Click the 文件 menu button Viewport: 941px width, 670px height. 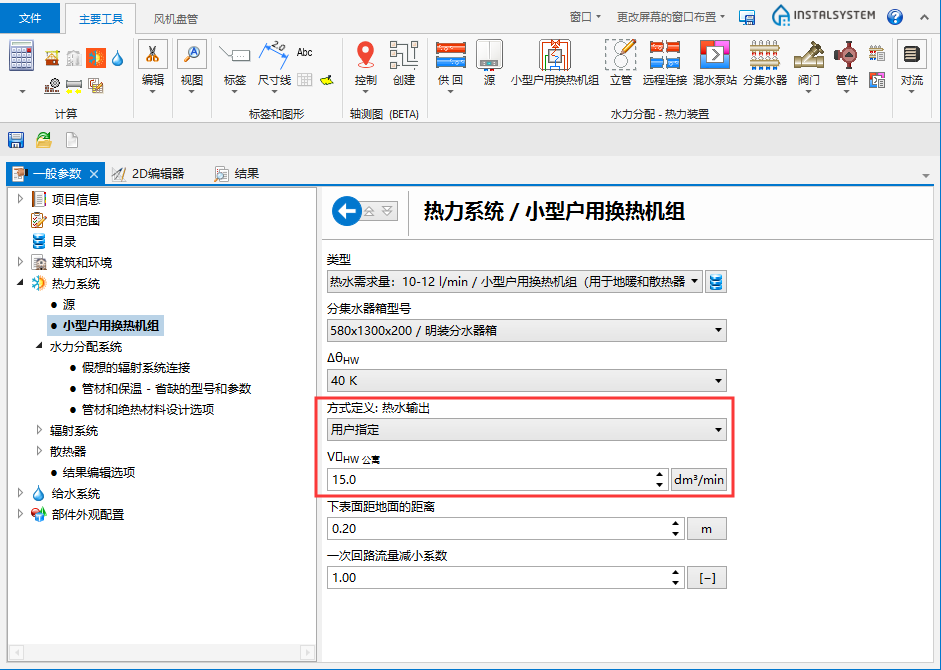(x=30, y=18)
